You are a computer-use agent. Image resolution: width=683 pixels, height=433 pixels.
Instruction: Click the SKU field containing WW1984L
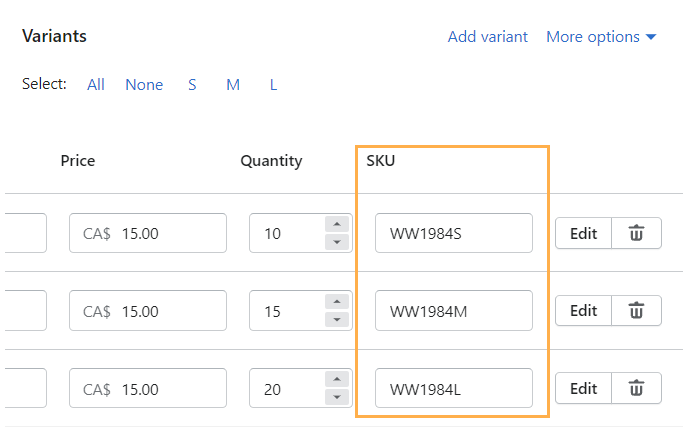click(453, 389)
